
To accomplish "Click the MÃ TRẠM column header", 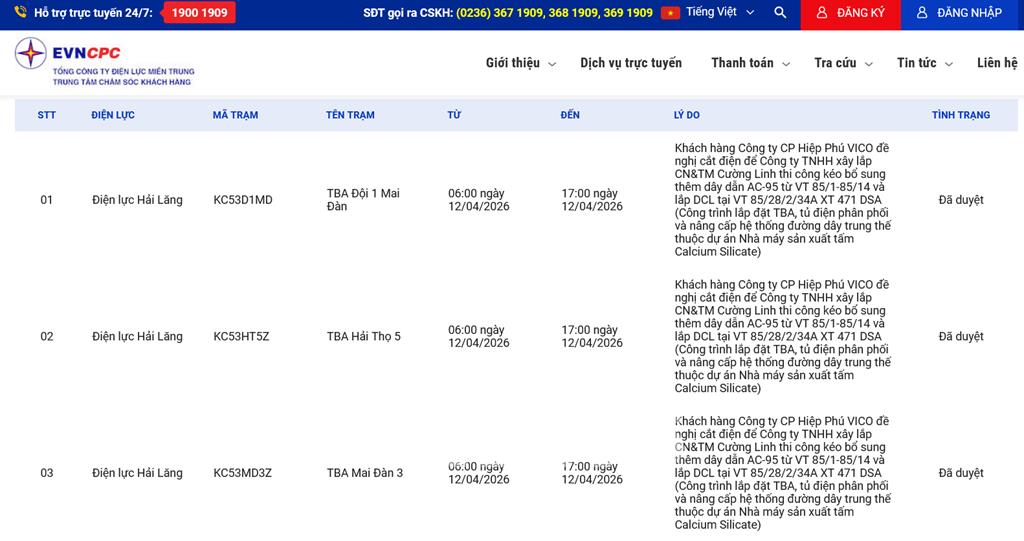I will coord(235,115).
